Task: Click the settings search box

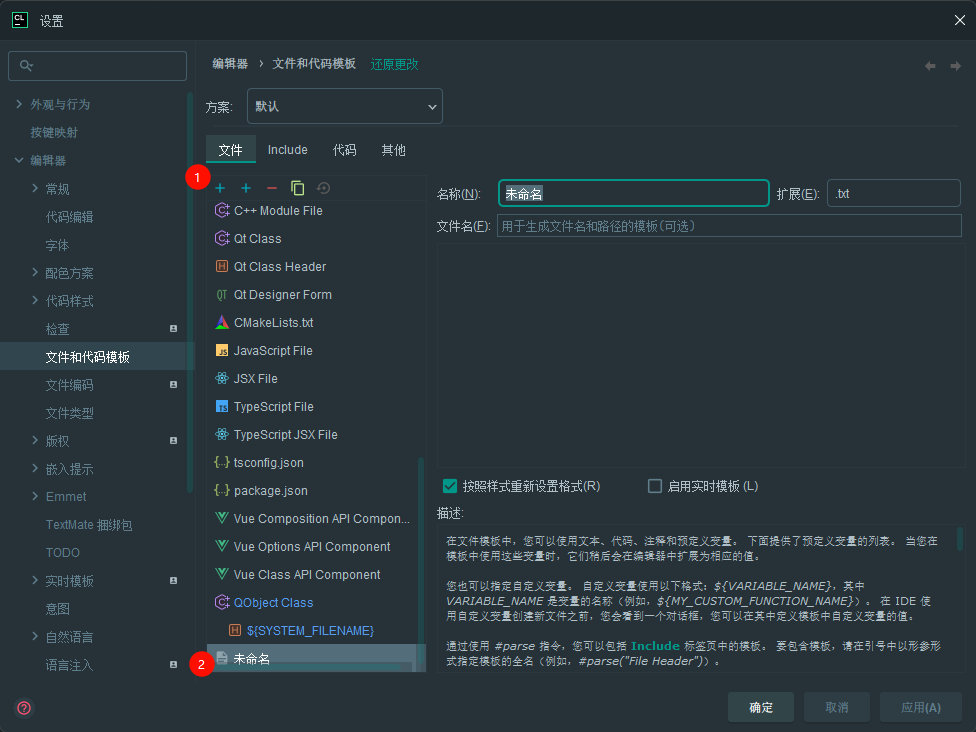Action: (x=97, y=66)
